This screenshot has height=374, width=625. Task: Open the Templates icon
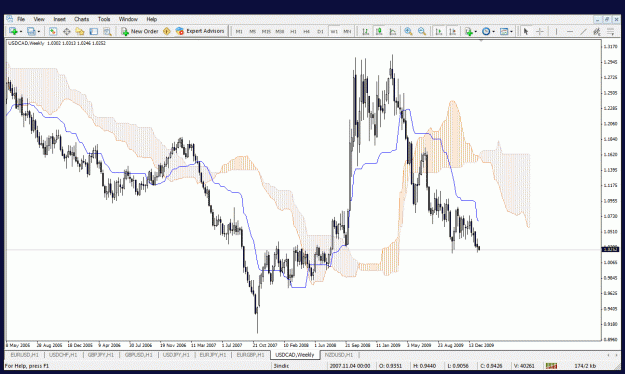coord(504,31)
